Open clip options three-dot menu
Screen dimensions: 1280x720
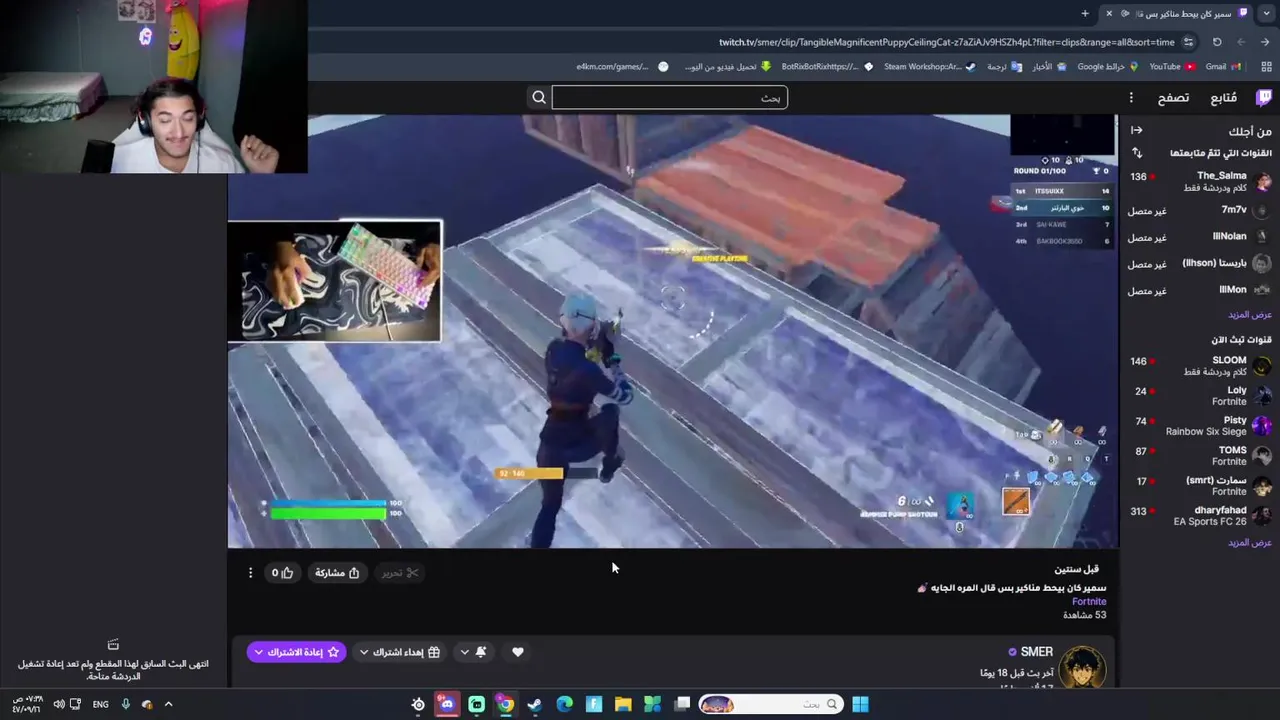pyautogui.click(x=250, y=572)
